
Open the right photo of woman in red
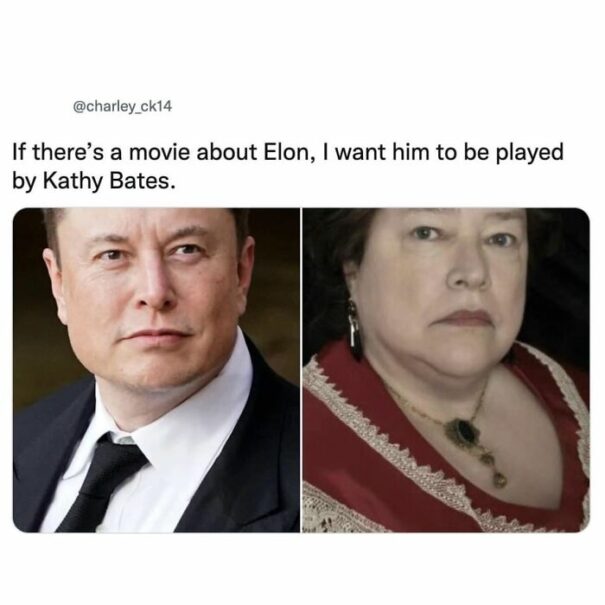[x=446, y=370]
